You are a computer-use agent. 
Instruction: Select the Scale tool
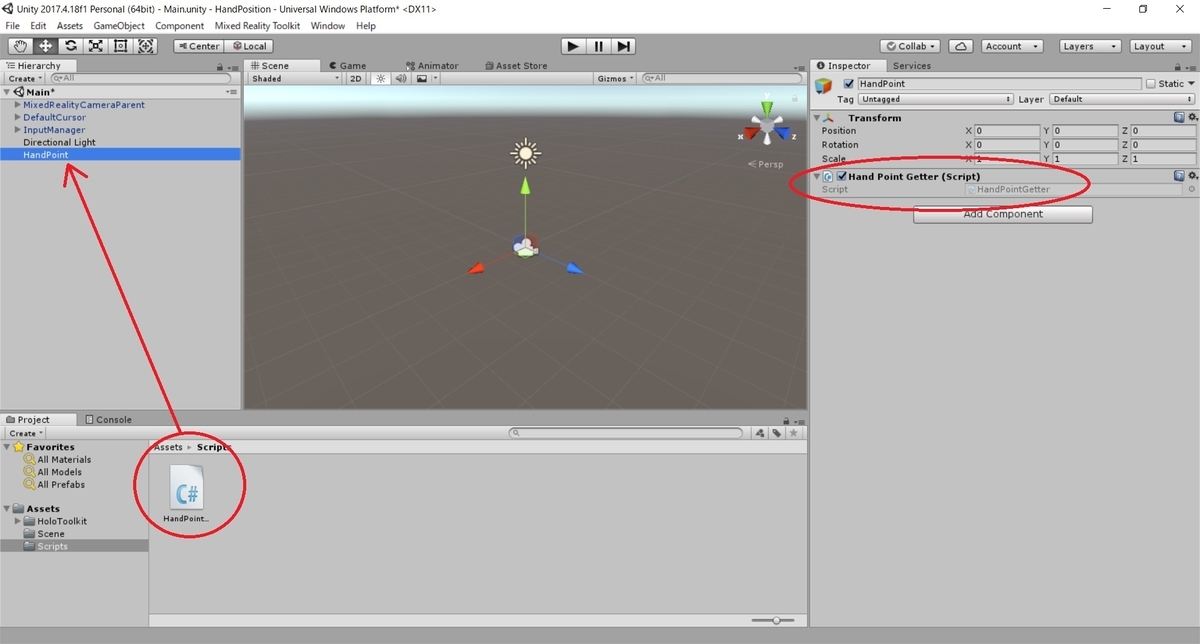(x=96, y=46)
